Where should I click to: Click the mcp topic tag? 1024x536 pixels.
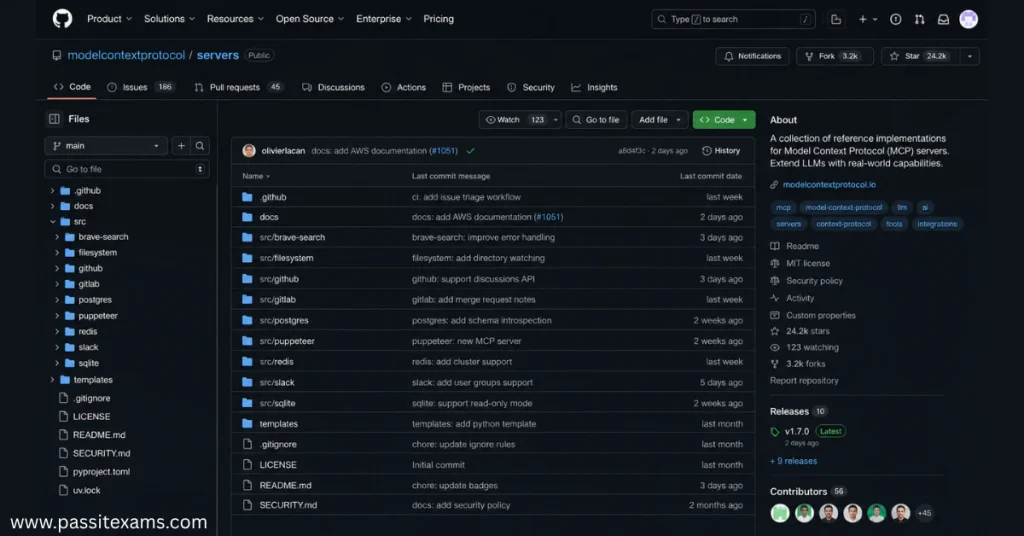pos(783,208)
